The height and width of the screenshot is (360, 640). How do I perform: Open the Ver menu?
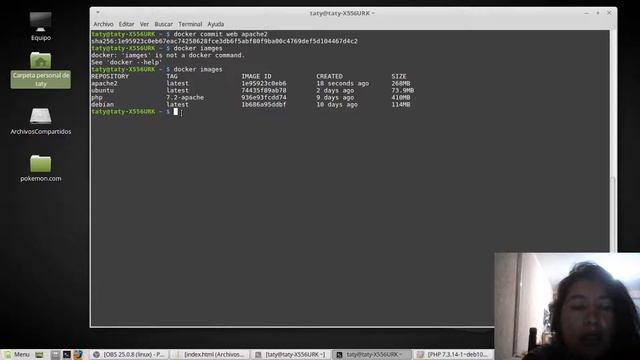[144, 24]
